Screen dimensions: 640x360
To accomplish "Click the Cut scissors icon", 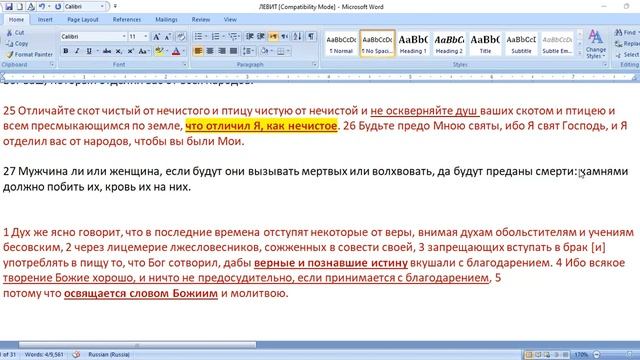I will click(x=9, y=33).
